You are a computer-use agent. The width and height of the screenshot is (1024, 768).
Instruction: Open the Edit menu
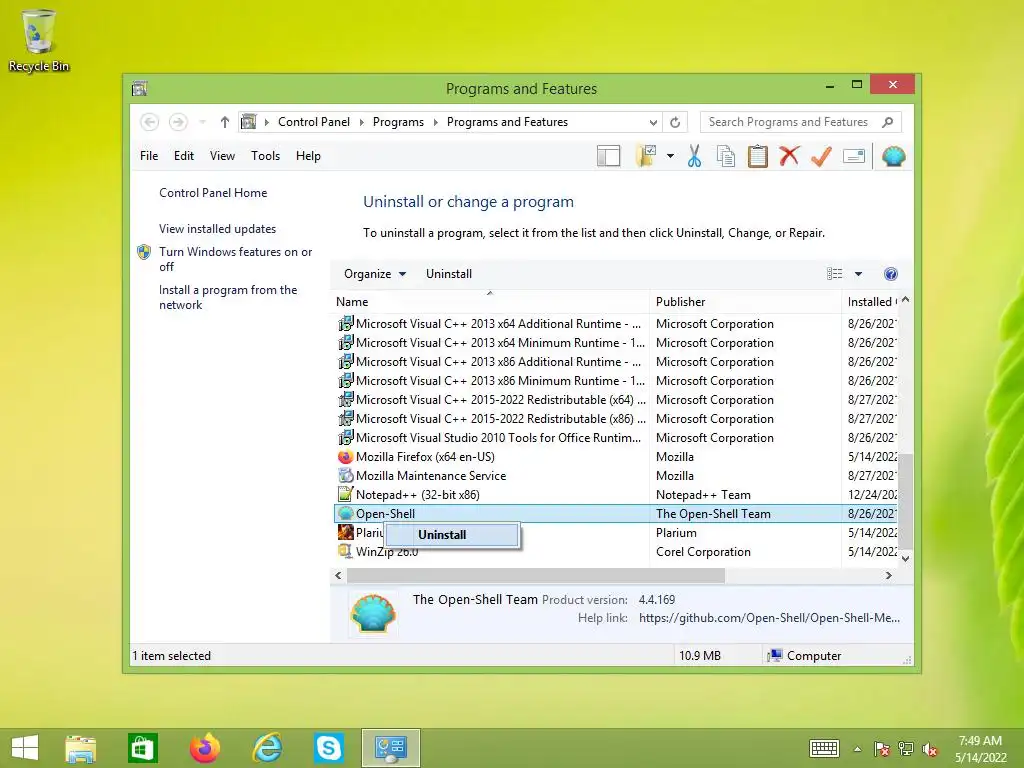(184, 156)
